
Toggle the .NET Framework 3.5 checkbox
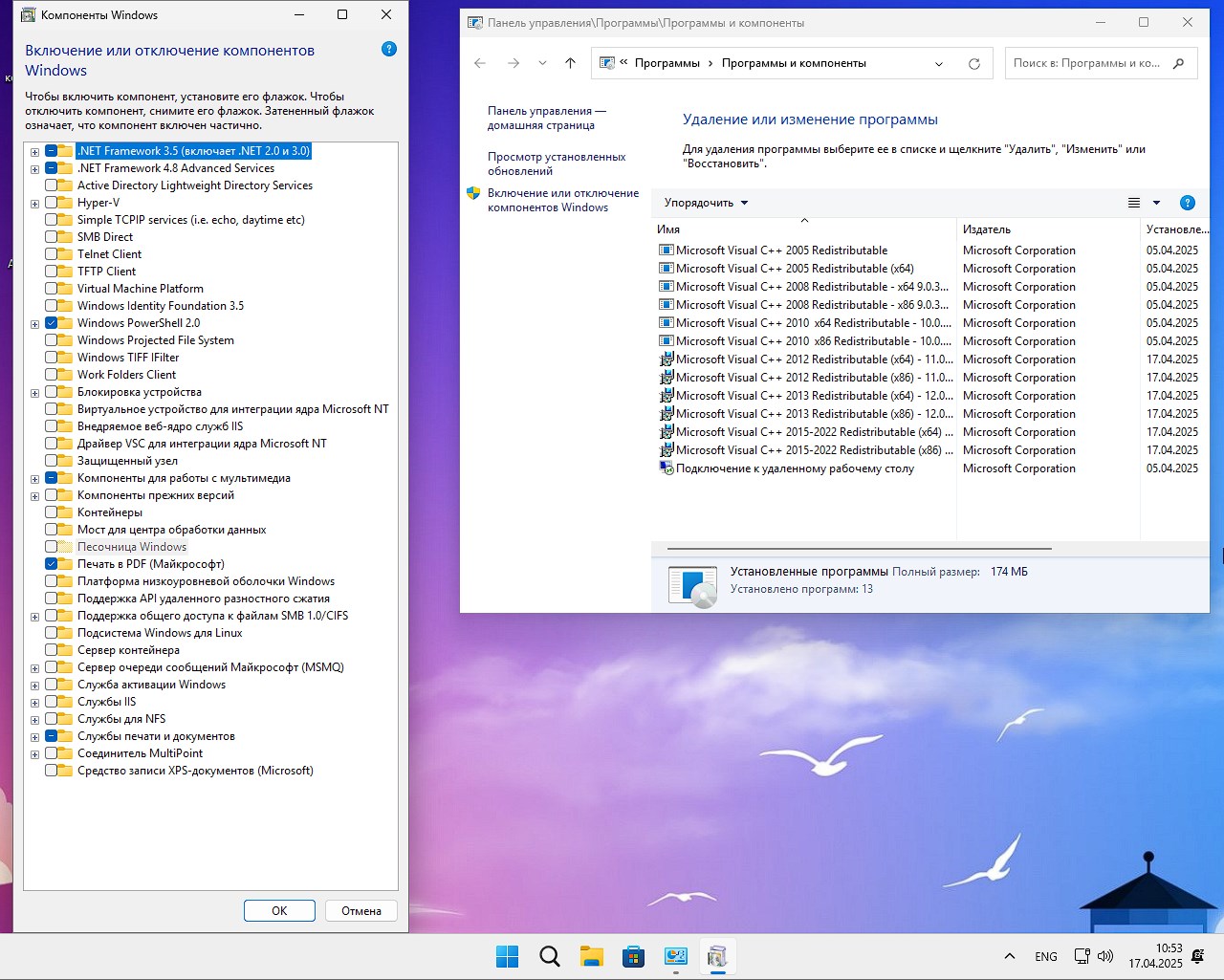point(51,151)
